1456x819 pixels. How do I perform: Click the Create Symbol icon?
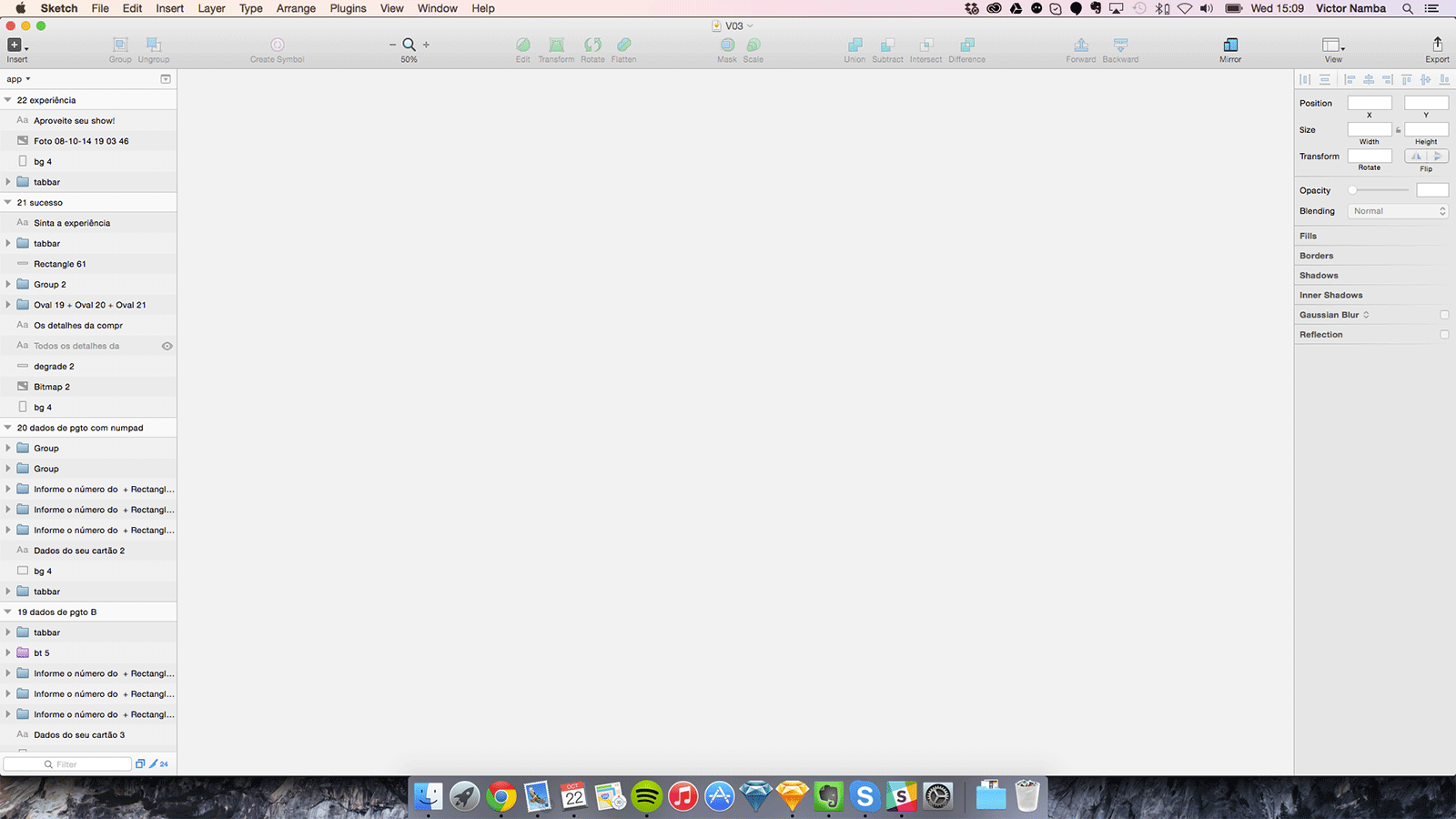(278, 45)
